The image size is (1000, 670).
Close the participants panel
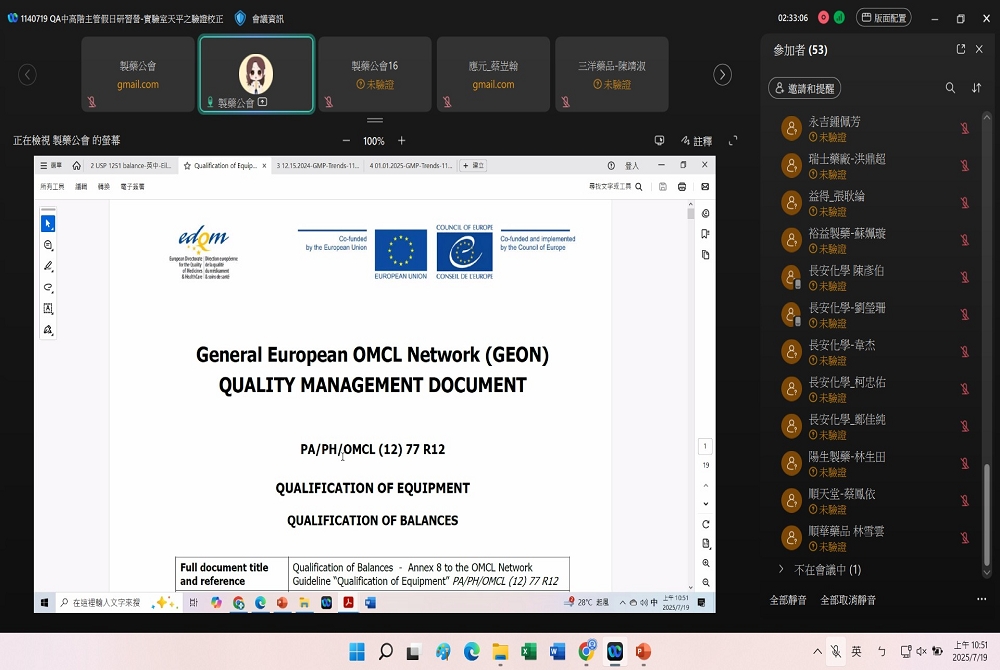click(x=979, y=49)
